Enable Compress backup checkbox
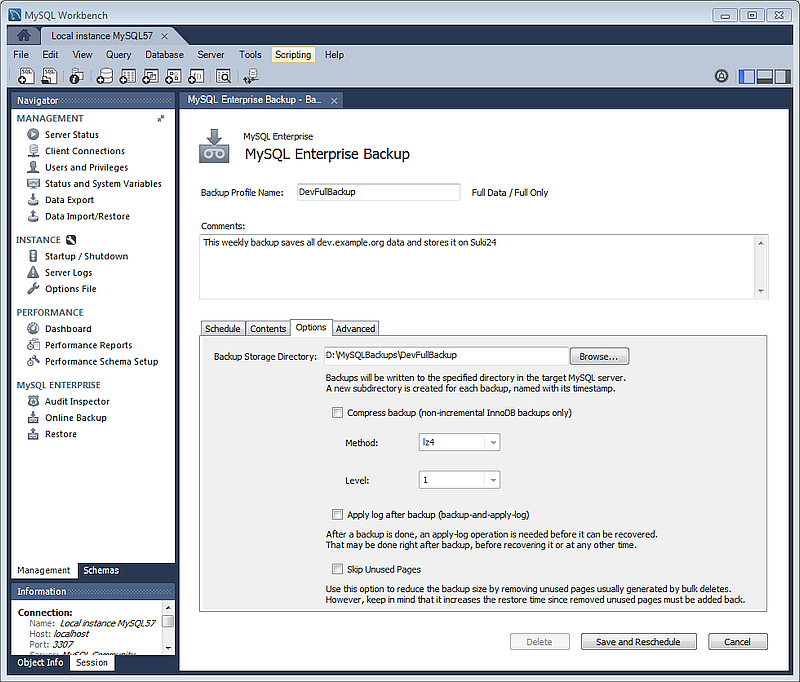Image resolution: width=800 pixels, height=682 pixels. pyautogui.click(x=337, y=413)
